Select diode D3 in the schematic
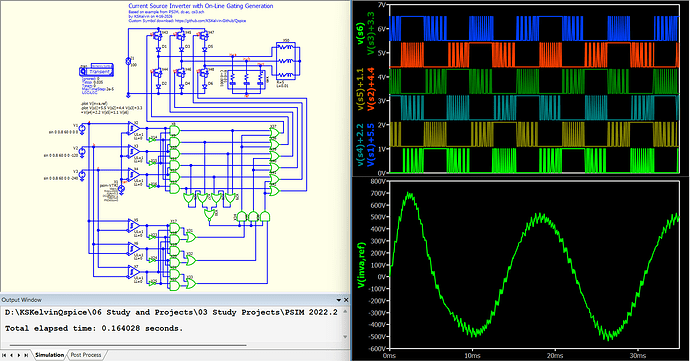Viewport: 690px width, 361px height. (181, 49)
